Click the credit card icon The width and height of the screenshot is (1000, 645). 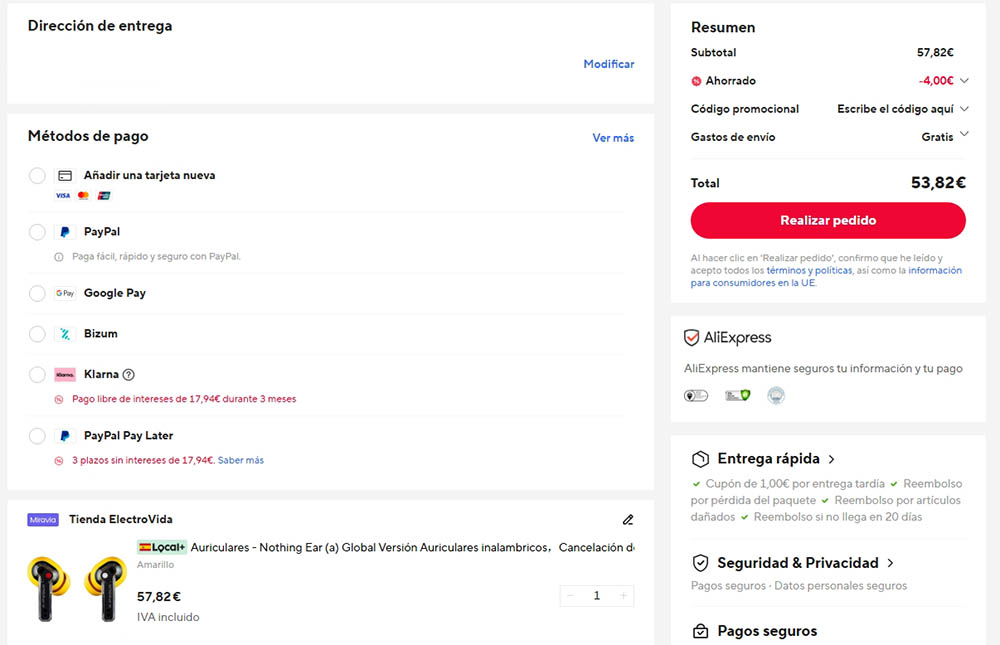tap(65, 175)
